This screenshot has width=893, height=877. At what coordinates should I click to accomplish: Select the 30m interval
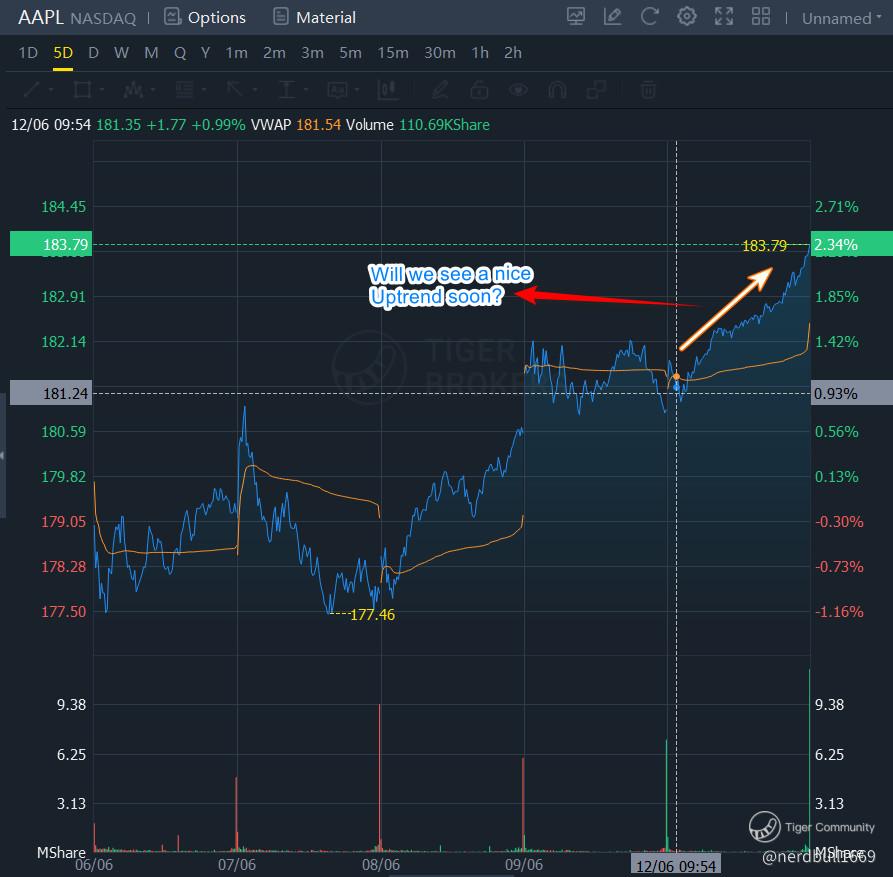(x=440, y=53)
